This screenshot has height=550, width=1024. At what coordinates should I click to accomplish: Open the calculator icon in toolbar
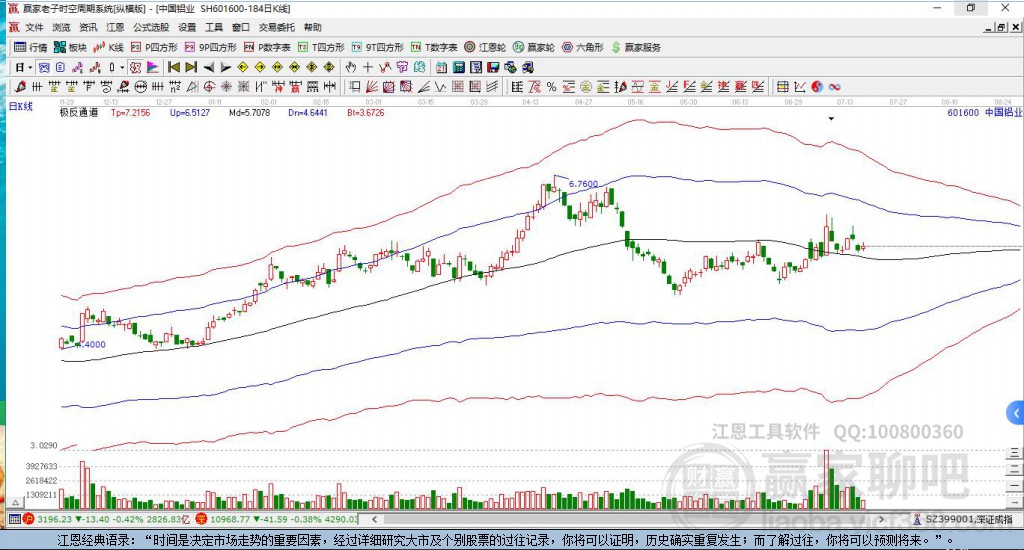(x=458, y=67)
